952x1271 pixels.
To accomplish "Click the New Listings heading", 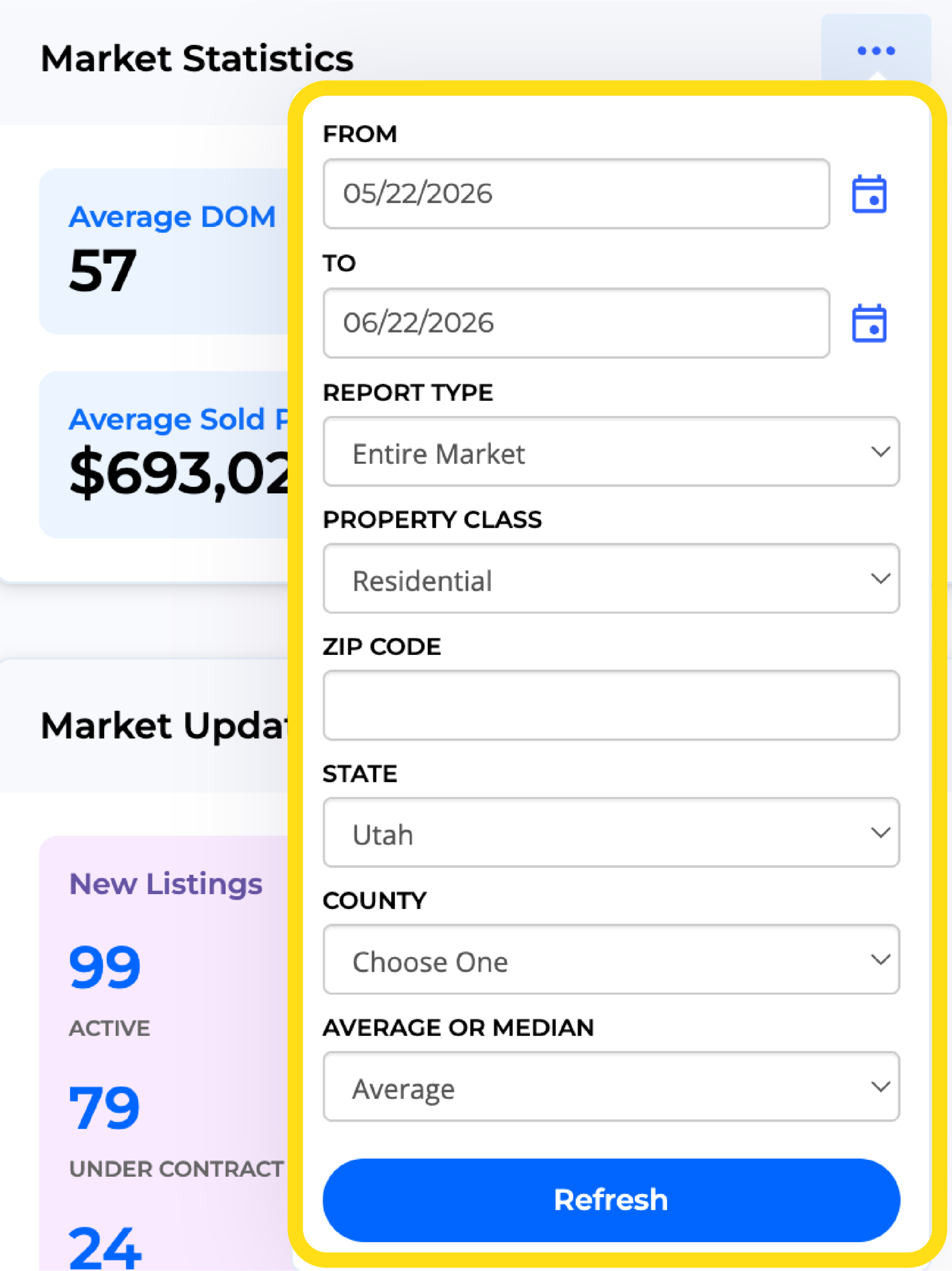I will [x=165, y=884].
